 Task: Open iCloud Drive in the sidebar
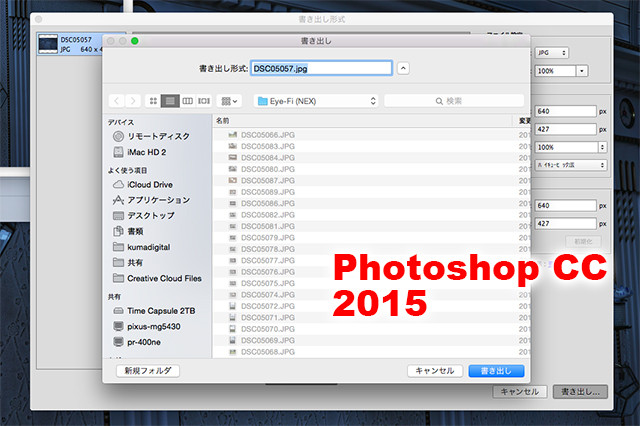click(x=149, y=185)
